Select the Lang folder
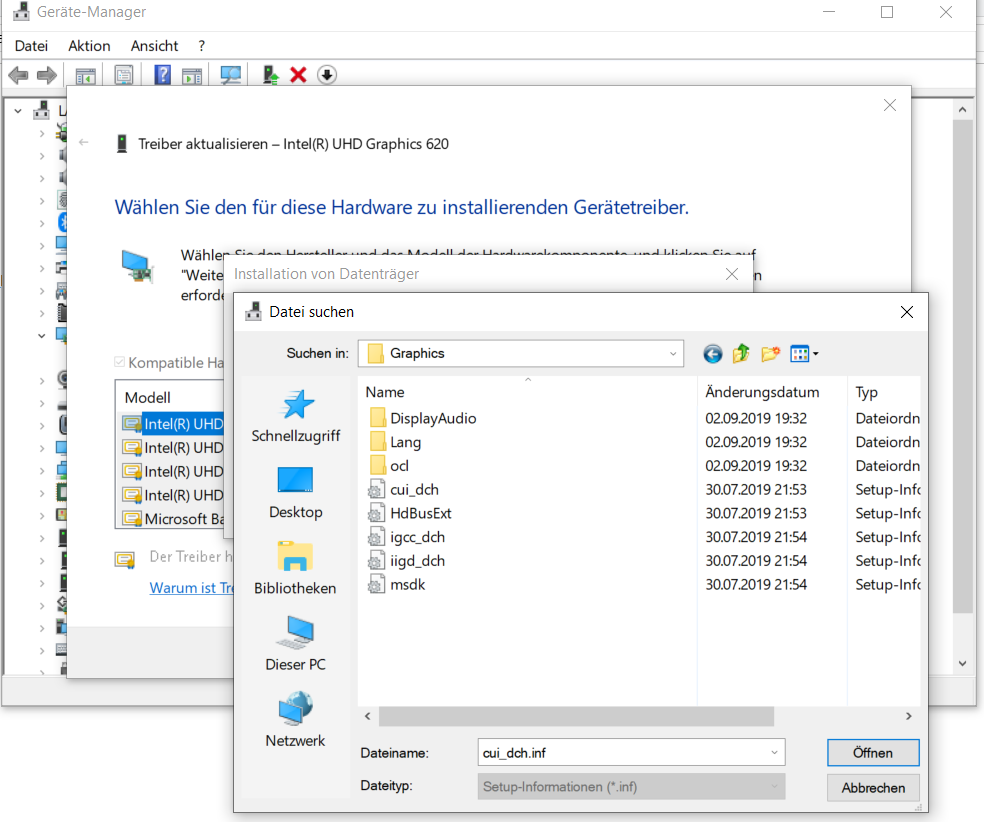The height and width of the screenshot is (833, 984). [x=395, y=443]
